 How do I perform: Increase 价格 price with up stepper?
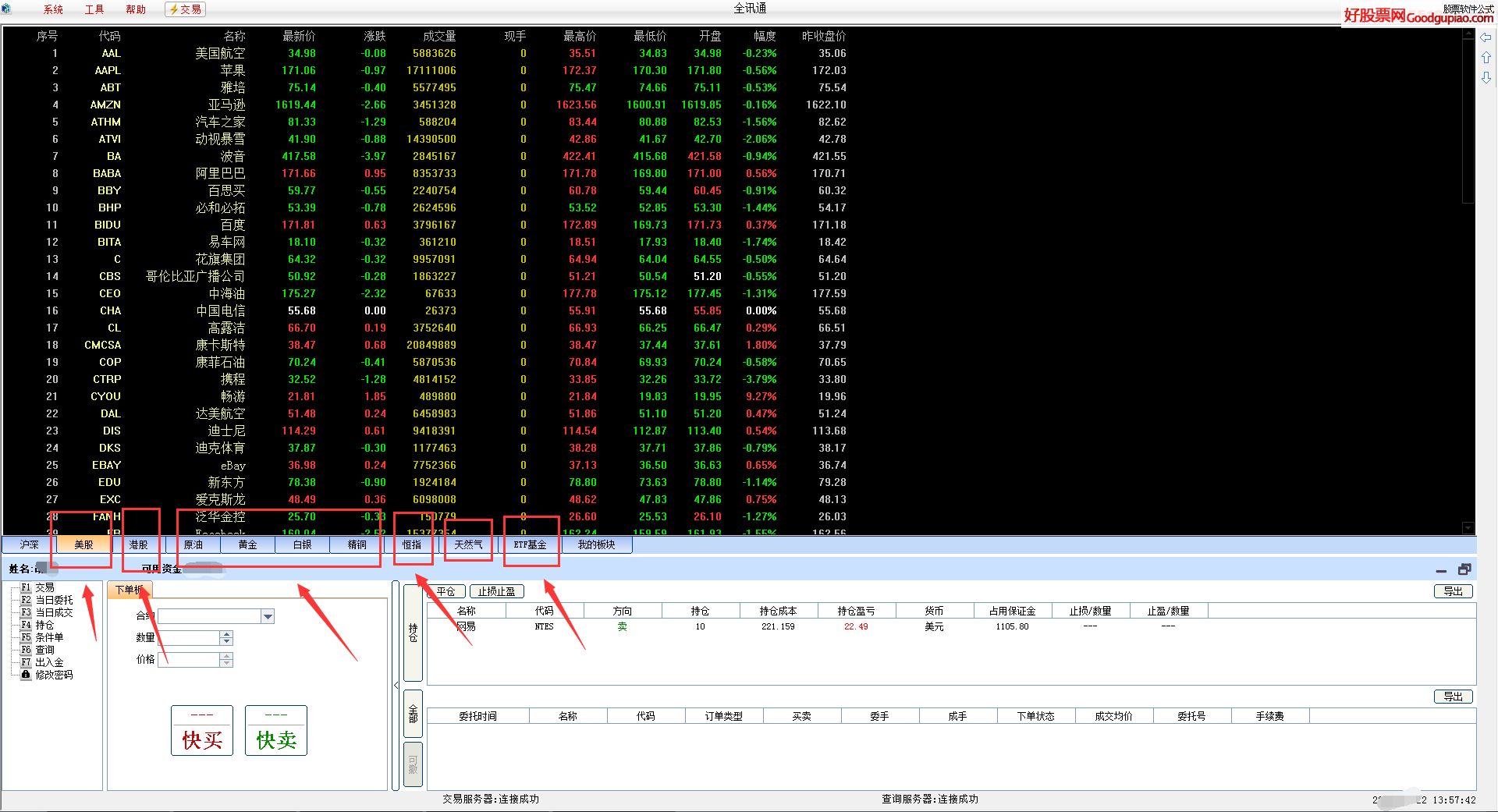point(226,656)
